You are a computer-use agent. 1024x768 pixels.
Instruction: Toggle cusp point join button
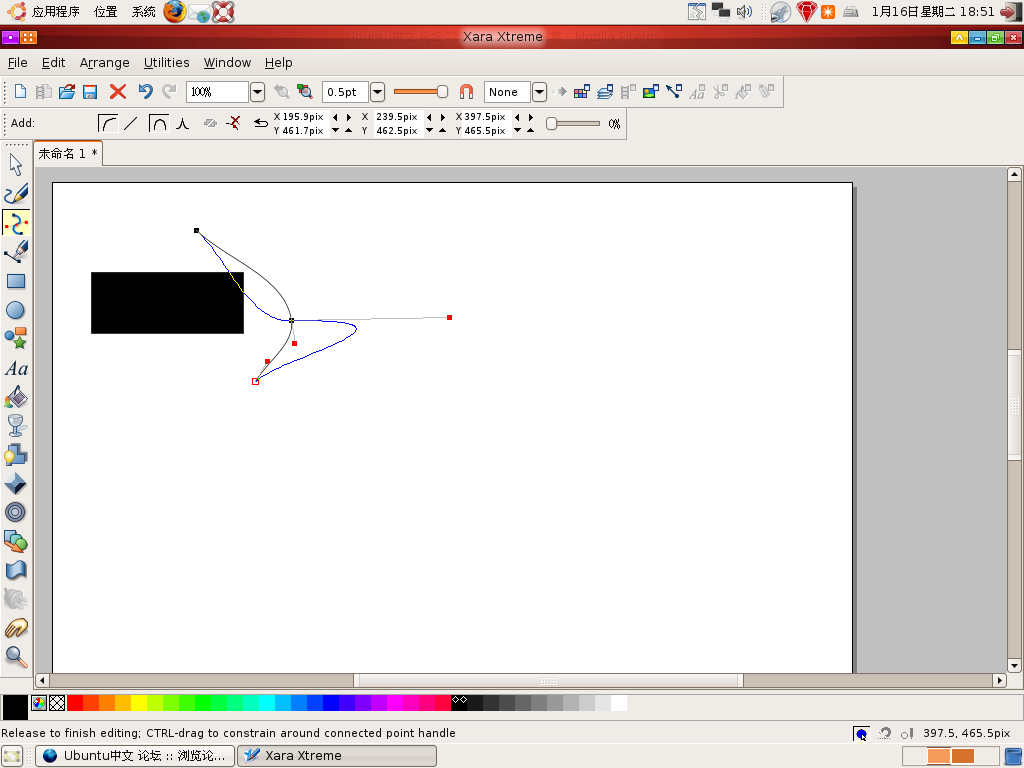183,123
